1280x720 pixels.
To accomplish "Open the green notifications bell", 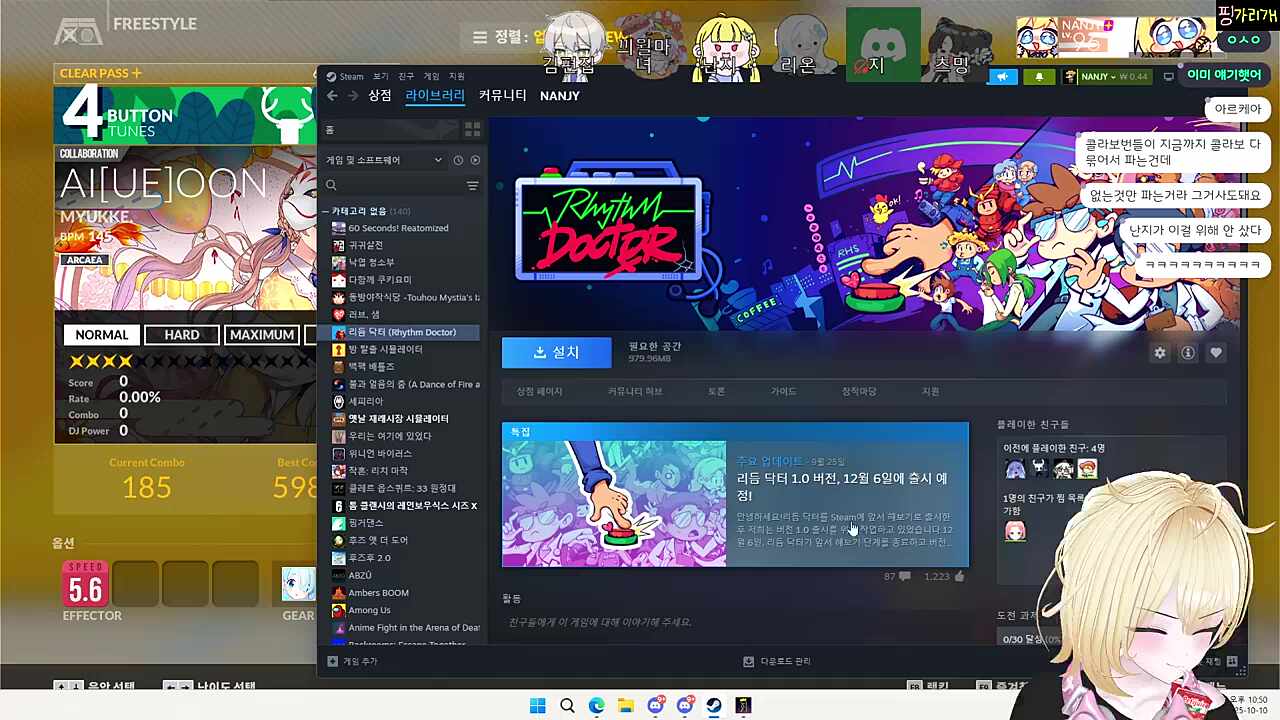I will 1038,77.
